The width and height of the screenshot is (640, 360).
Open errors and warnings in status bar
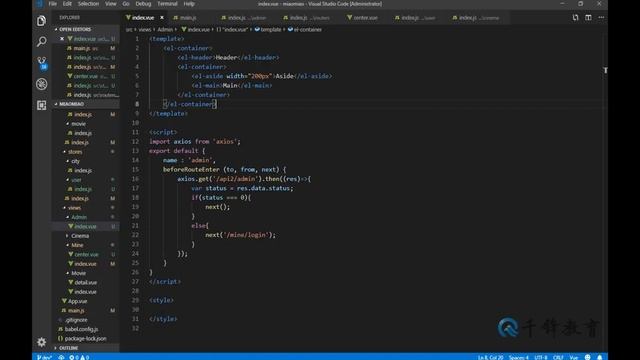pos(79,357)
